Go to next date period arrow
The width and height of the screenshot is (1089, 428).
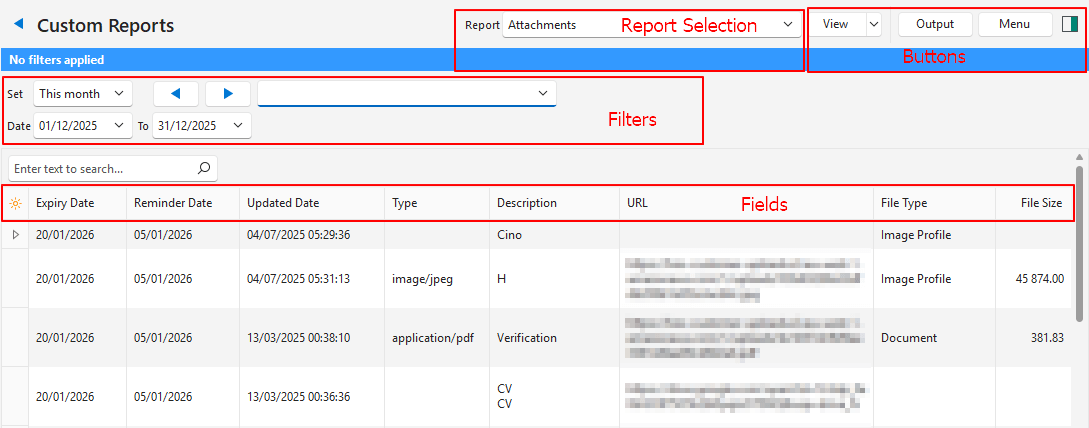228,94
